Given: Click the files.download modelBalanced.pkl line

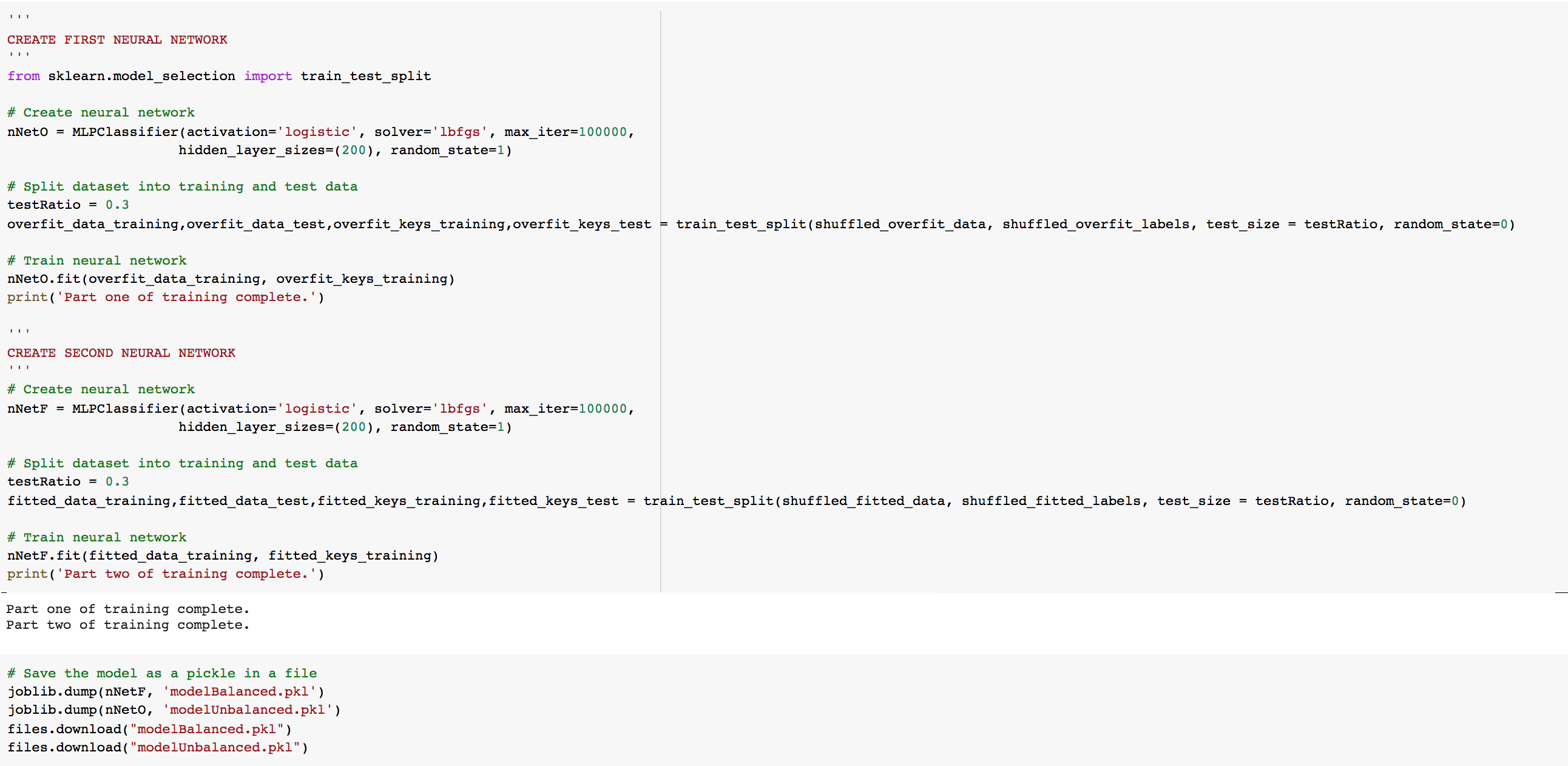Looking at the screenshot, I should coord(149,729).
